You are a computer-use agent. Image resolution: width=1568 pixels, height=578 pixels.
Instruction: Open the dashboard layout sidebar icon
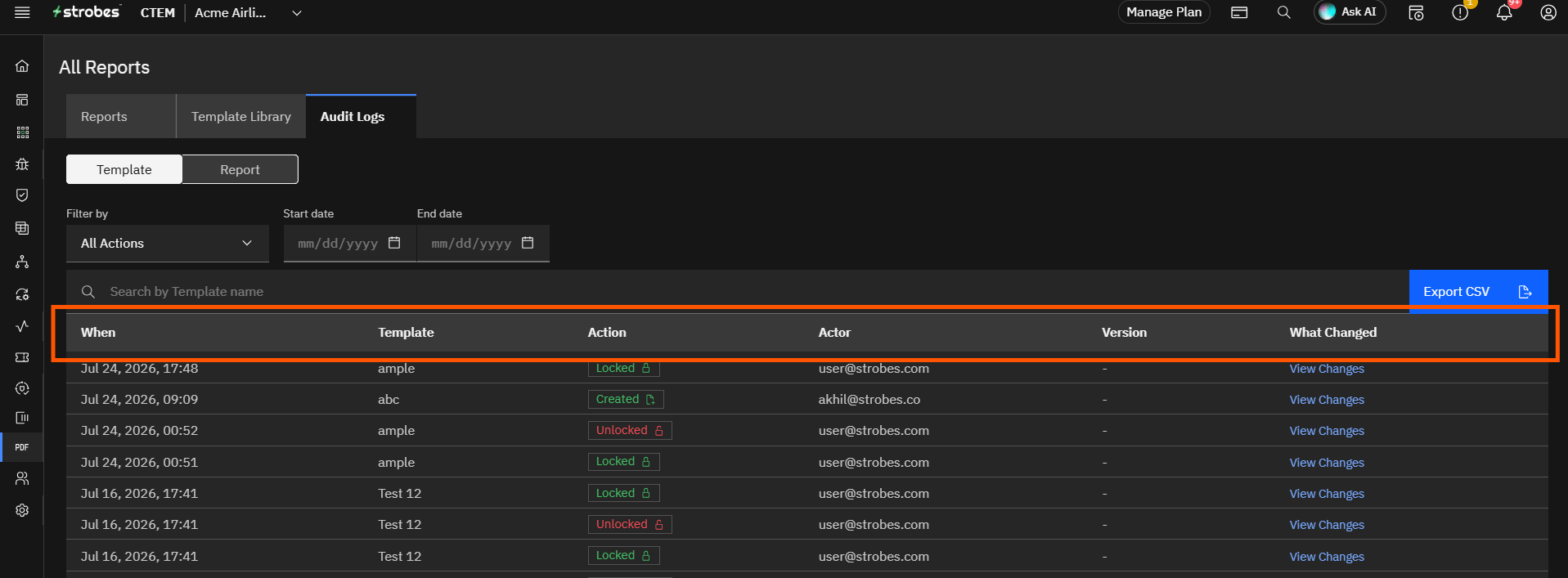tap(22, 100)
